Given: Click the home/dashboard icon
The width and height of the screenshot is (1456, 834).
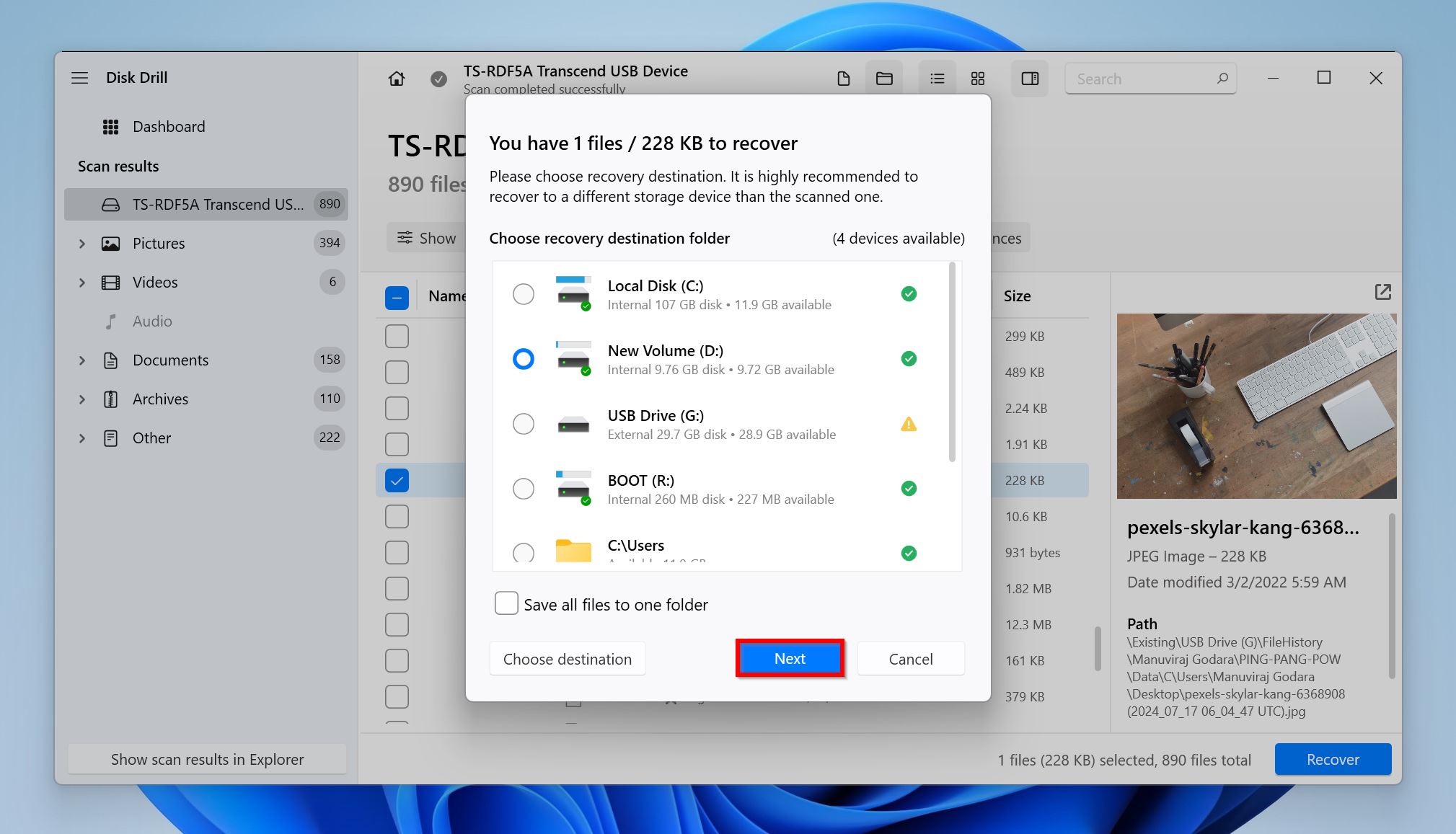Looking at the screenshot, I should [x=396, y=78].
